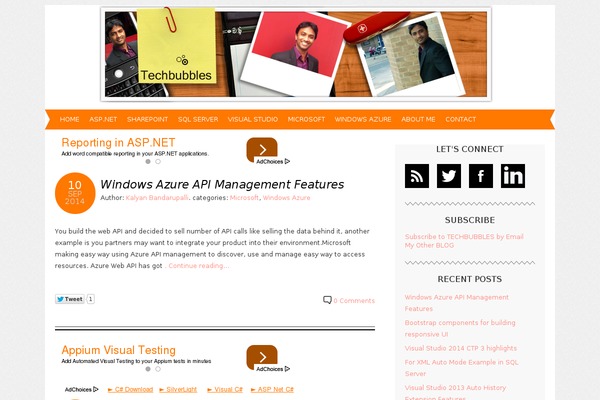
Task: Click the tweet count bubble showing 1
Action: pos(91,299)
